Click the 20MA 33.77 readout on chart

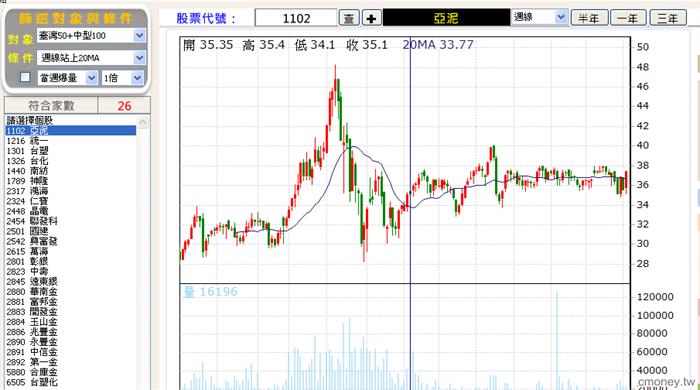pos(438,45)
